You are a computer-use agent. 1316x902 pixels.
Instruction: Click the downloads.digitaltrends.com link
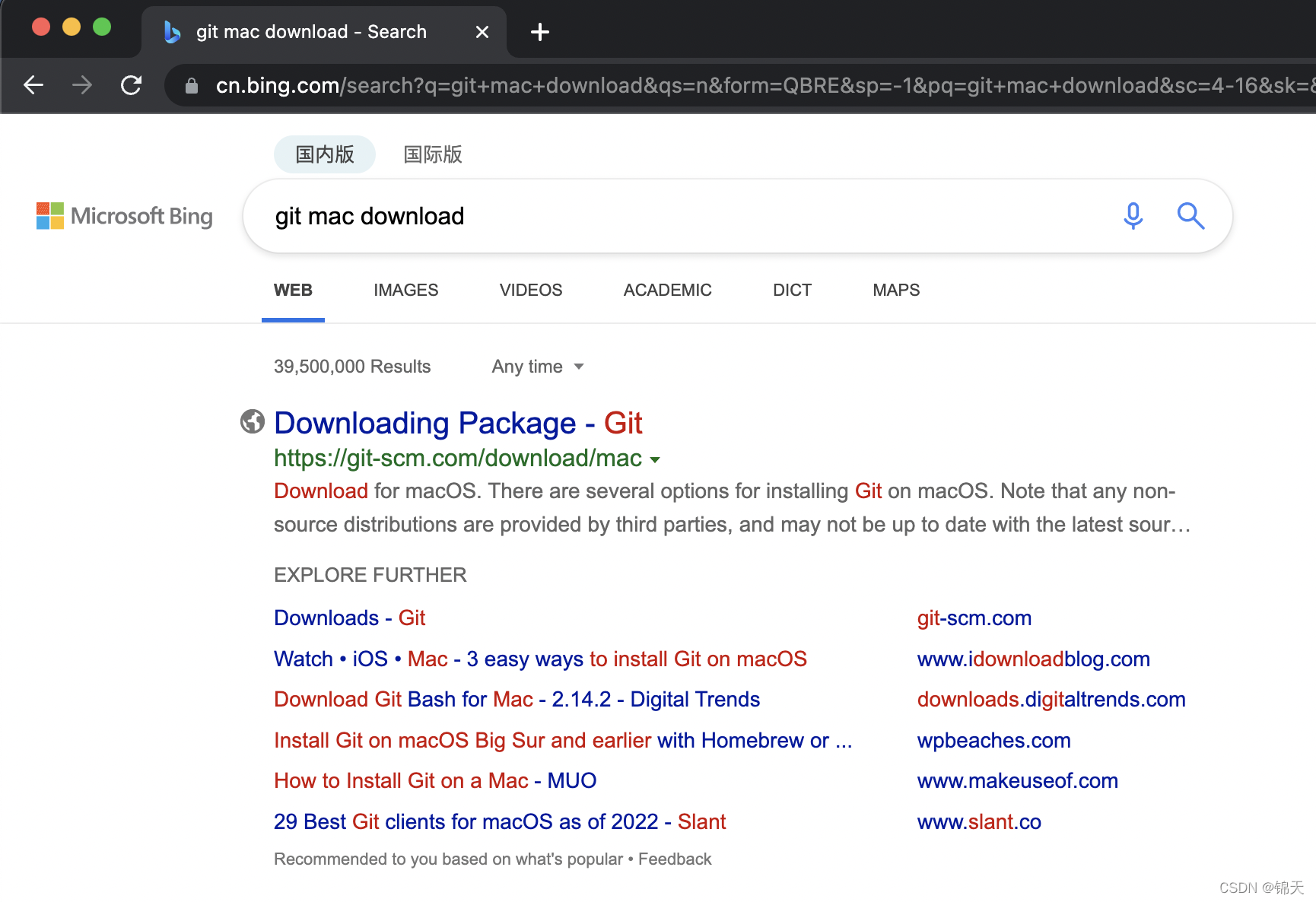click(x=1051, y=699)
